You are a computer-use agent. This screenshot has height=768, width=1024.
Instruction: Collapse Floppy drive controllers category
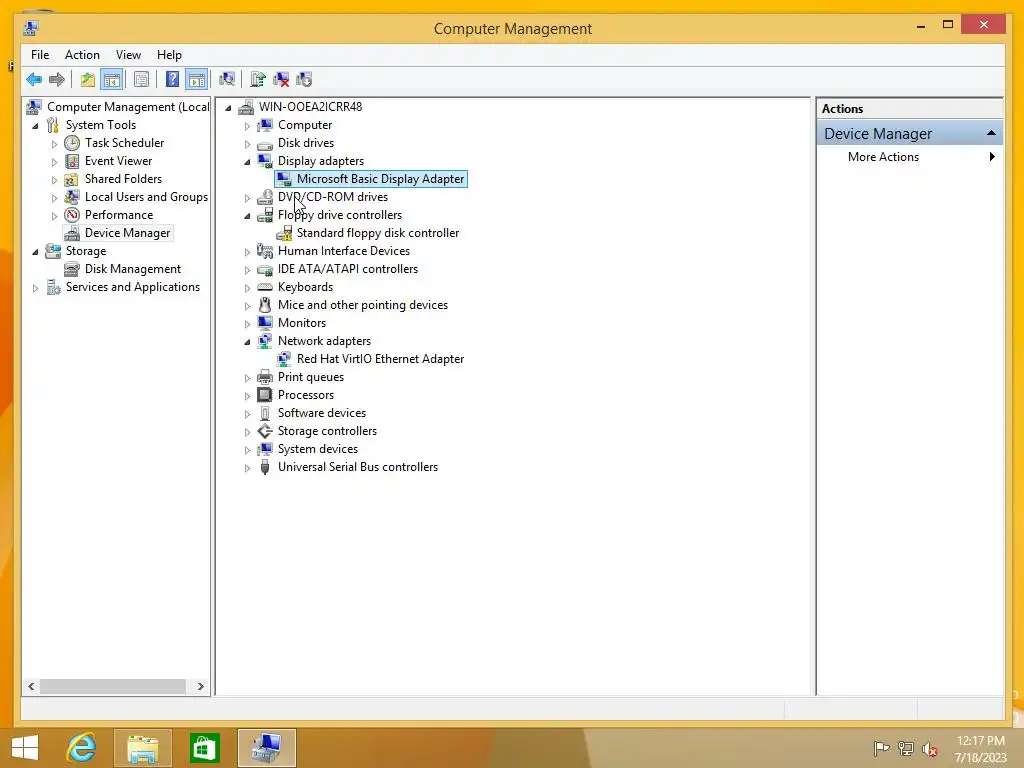pyautogui.click(x=247, y=216)
